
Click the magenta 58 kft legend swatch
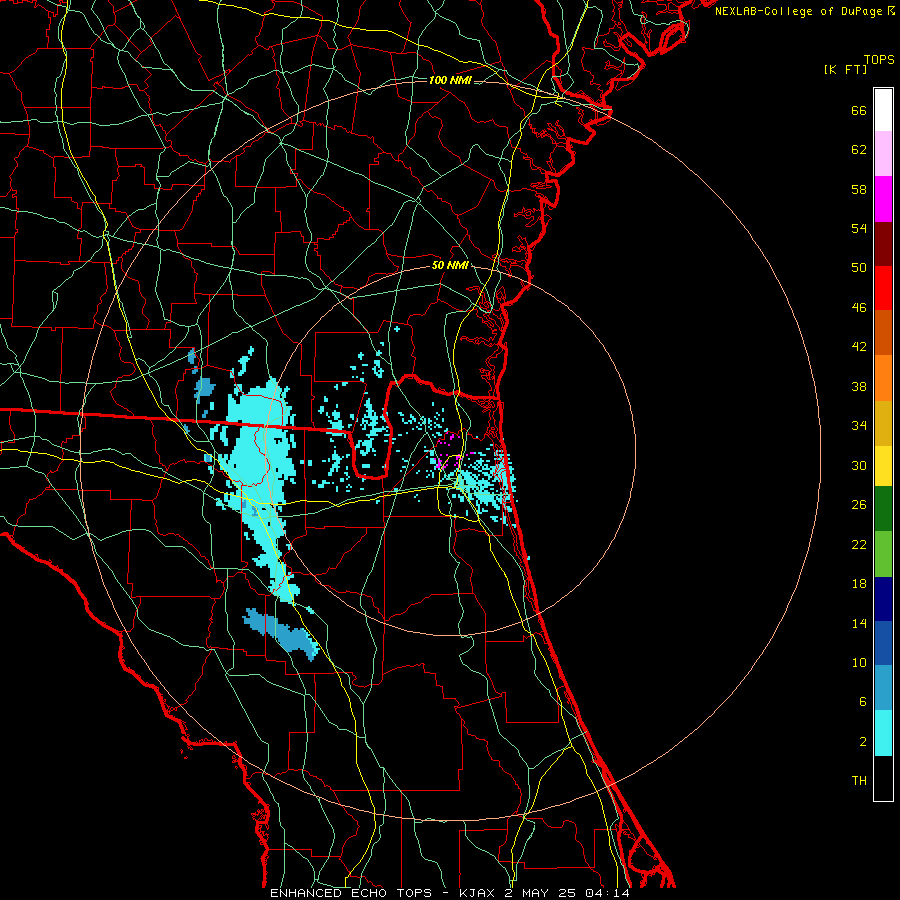click(x=883, y=199)
